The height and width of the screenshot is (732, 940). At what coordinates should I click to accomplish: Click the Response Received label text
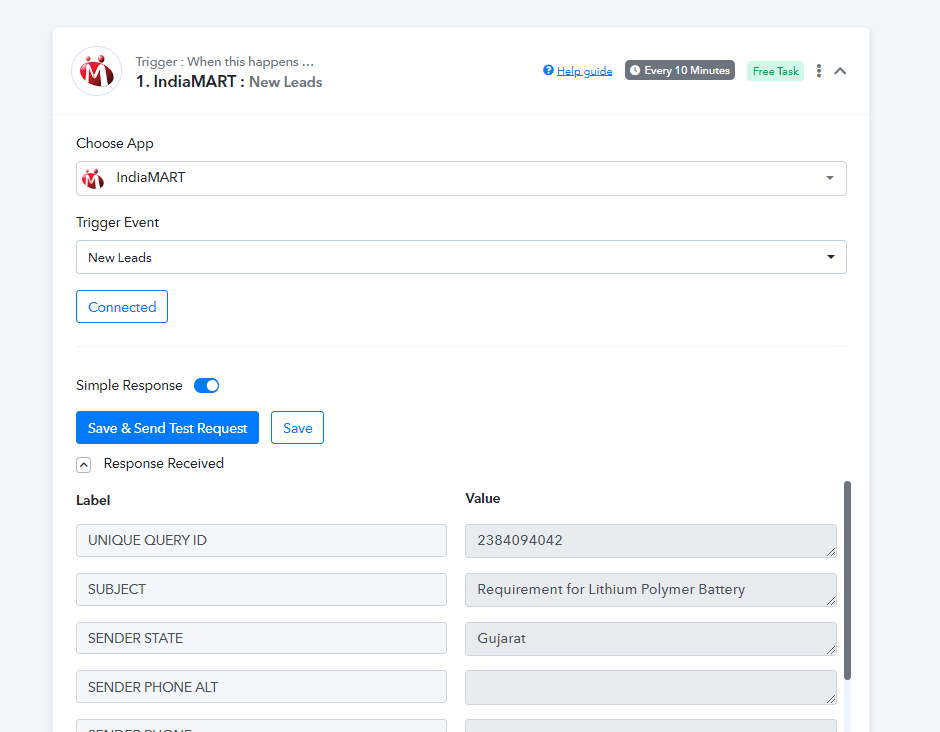pos(164,463)
